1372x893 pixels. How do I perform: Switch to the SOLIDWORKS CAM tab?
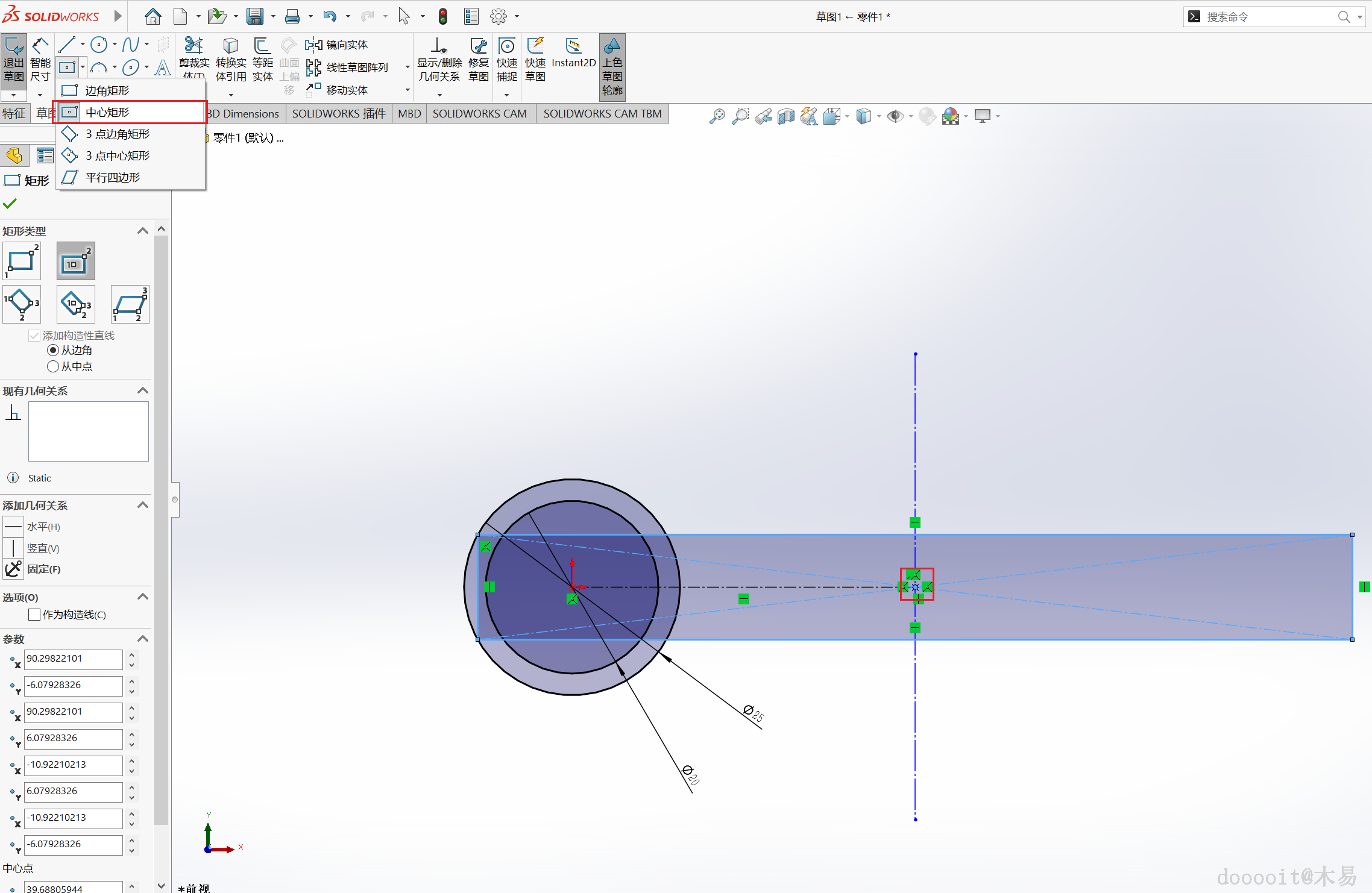click(479, 113)
